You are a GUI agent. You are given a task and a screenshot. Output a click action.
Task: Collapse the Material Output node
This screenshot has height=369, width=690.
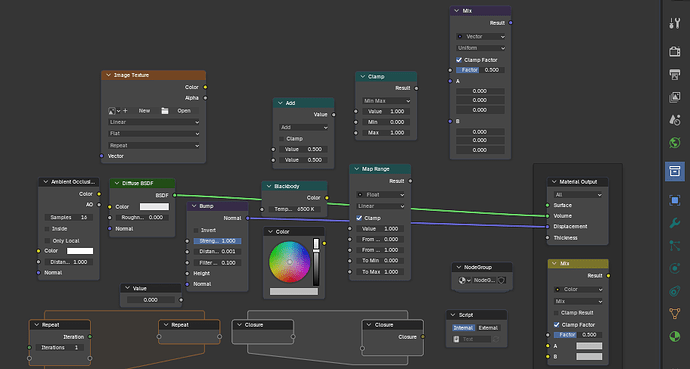point(554,182)
